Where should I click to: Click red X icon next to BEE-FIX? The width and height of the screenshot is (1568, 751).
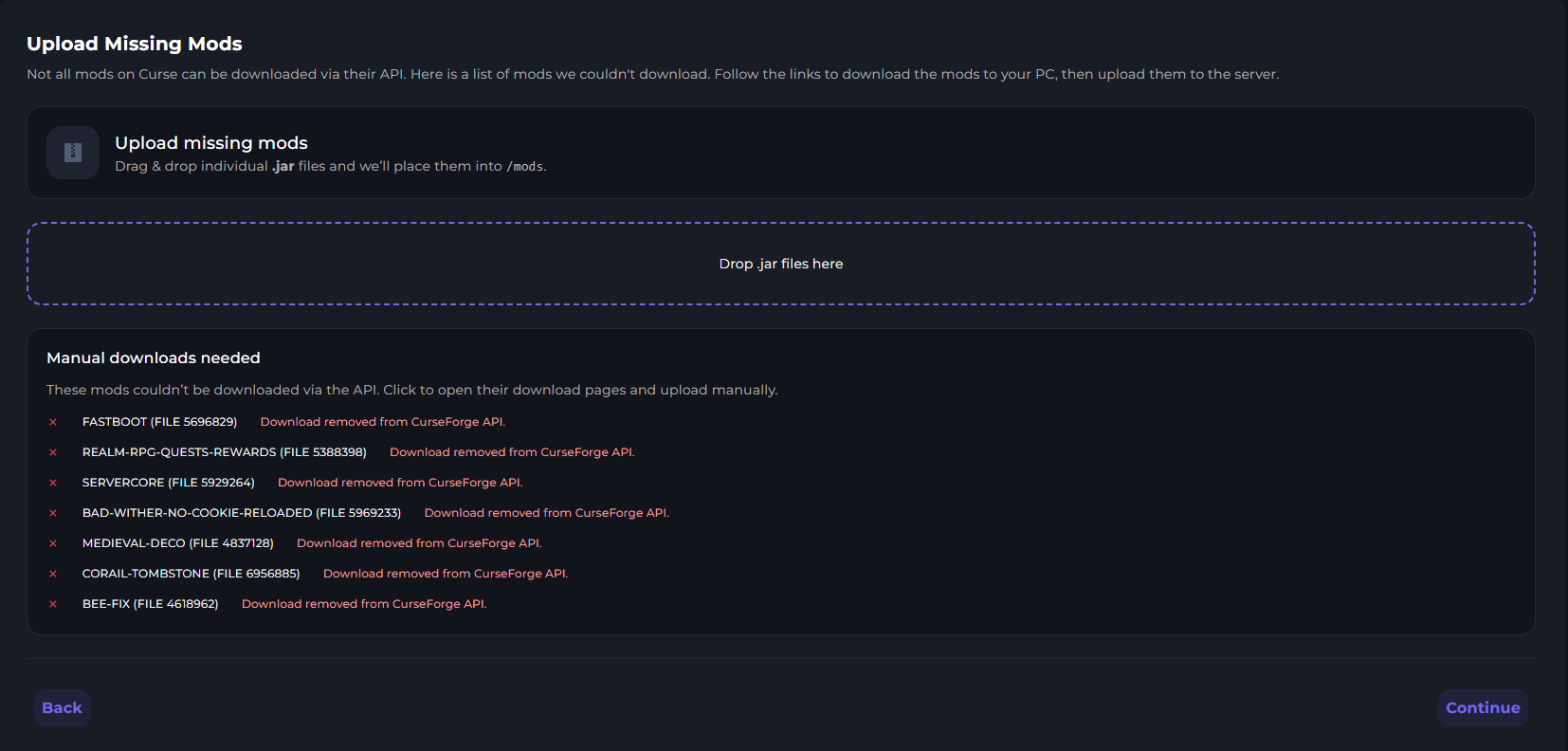(x=53, y=604)
